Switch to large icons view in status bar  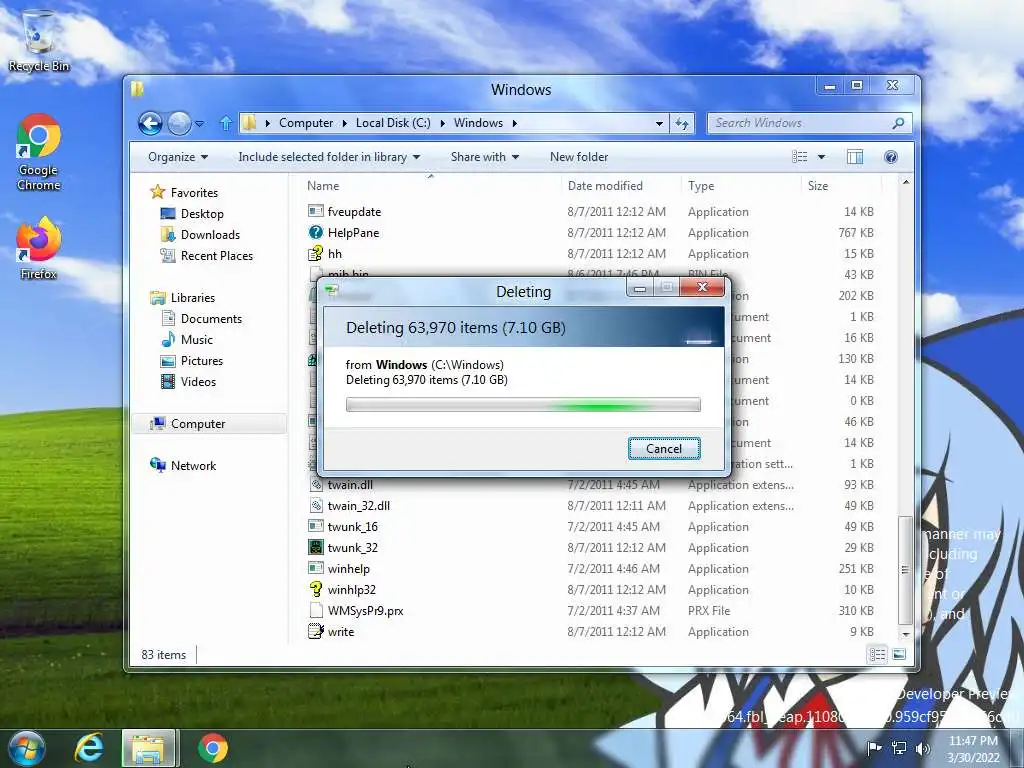click(x=899, y=654)
